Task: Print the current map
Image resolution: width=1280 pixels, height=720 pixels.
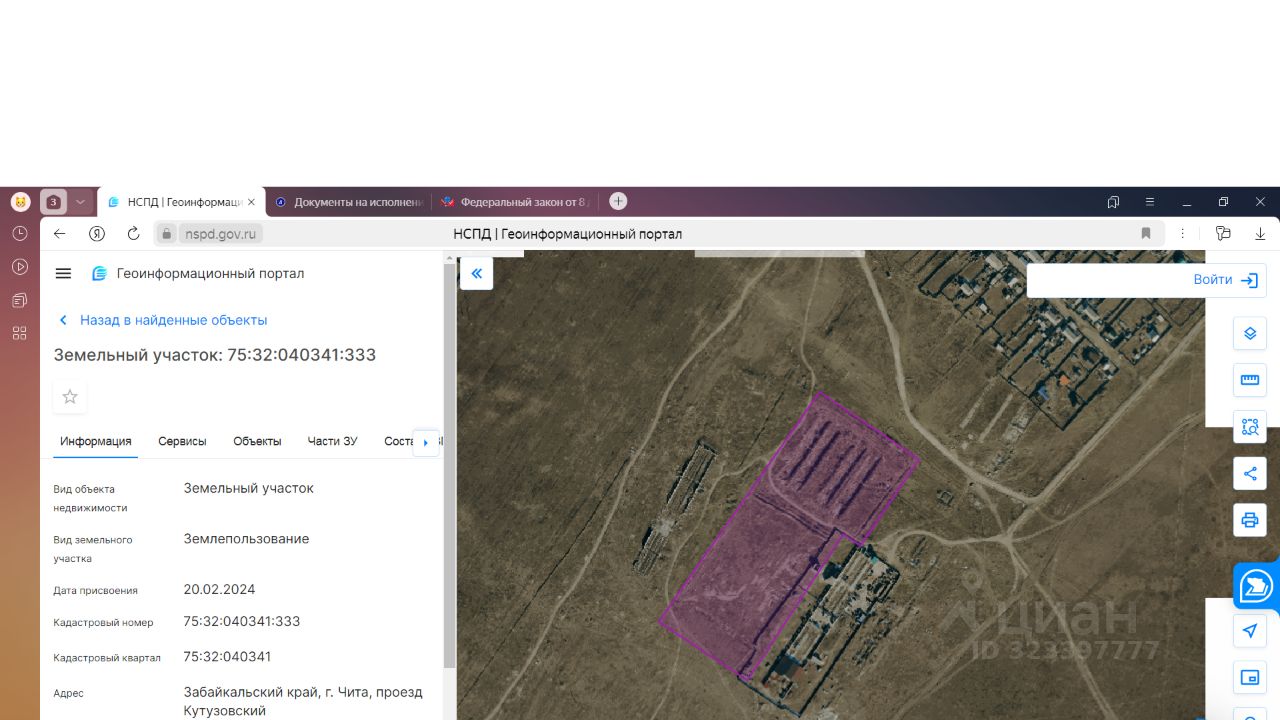Action: (1250, 520)
